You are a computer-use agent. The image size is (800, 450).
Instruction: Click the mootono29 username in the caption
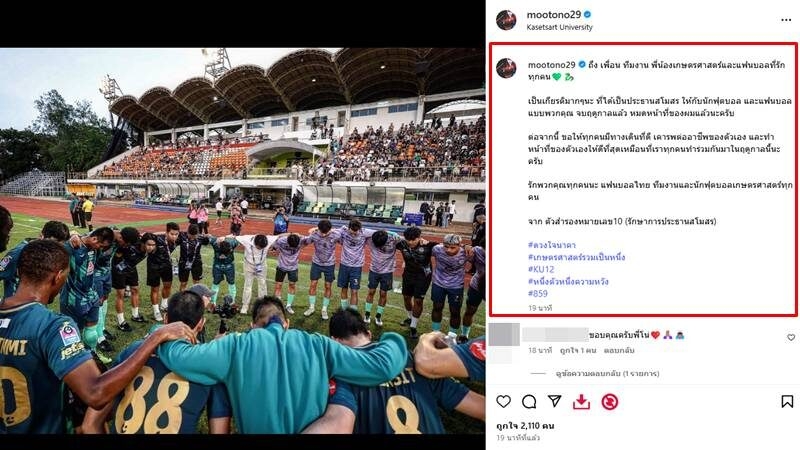(x=552, y=65)
